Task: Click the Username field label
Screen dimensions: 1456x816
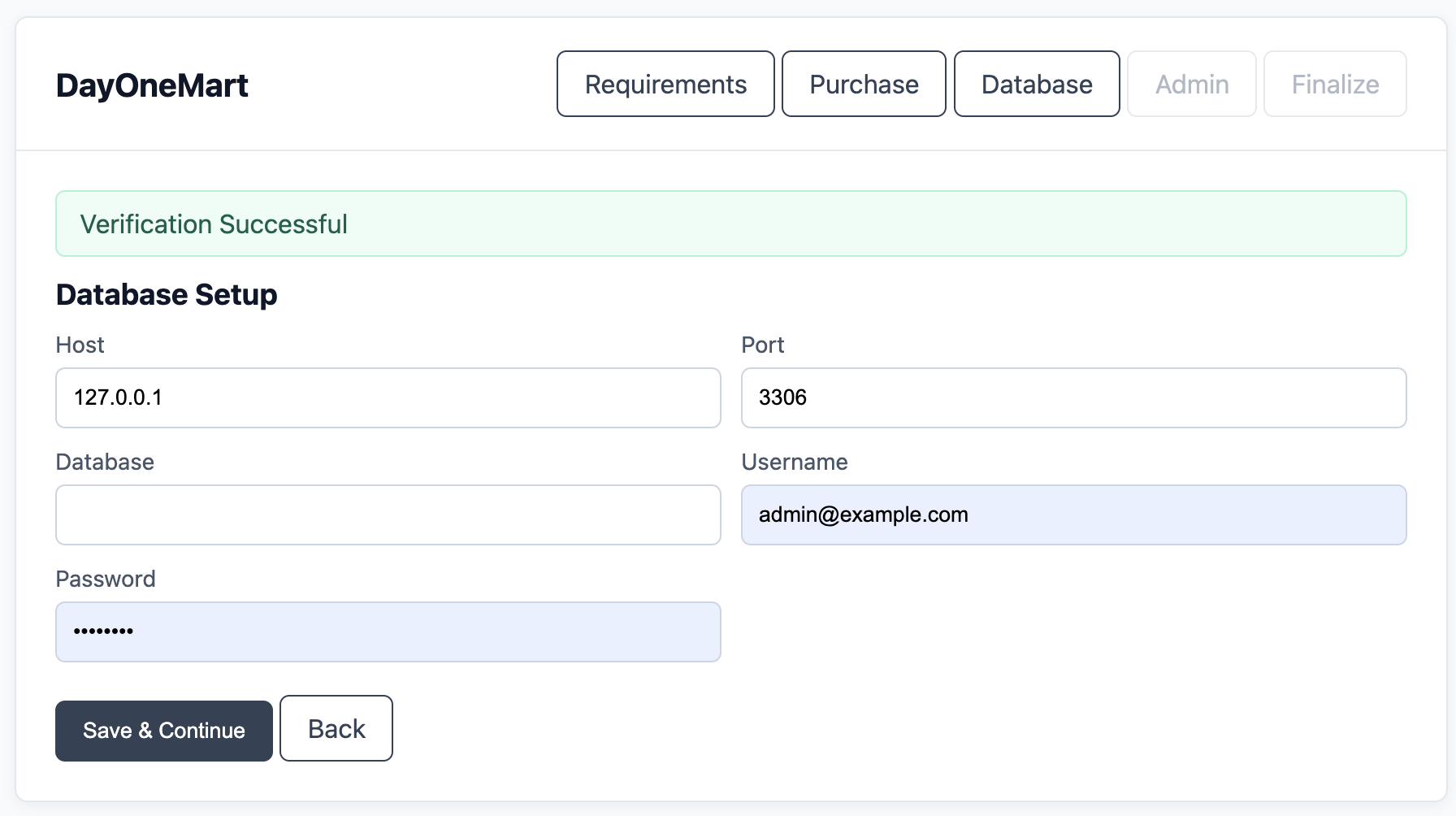Action: (x=794, y=462)
